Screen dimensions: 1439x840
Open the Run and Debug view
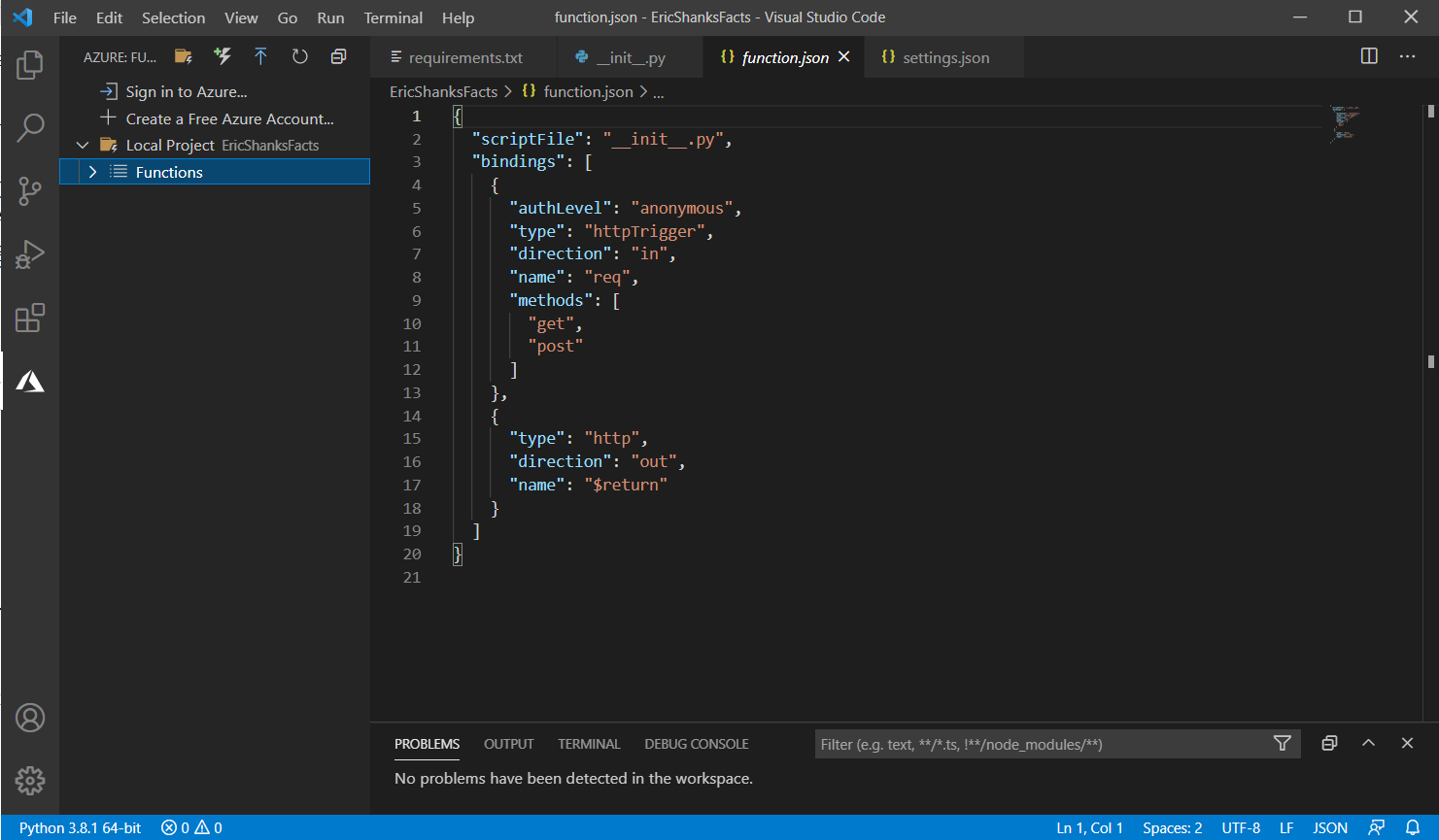(30, 254)
